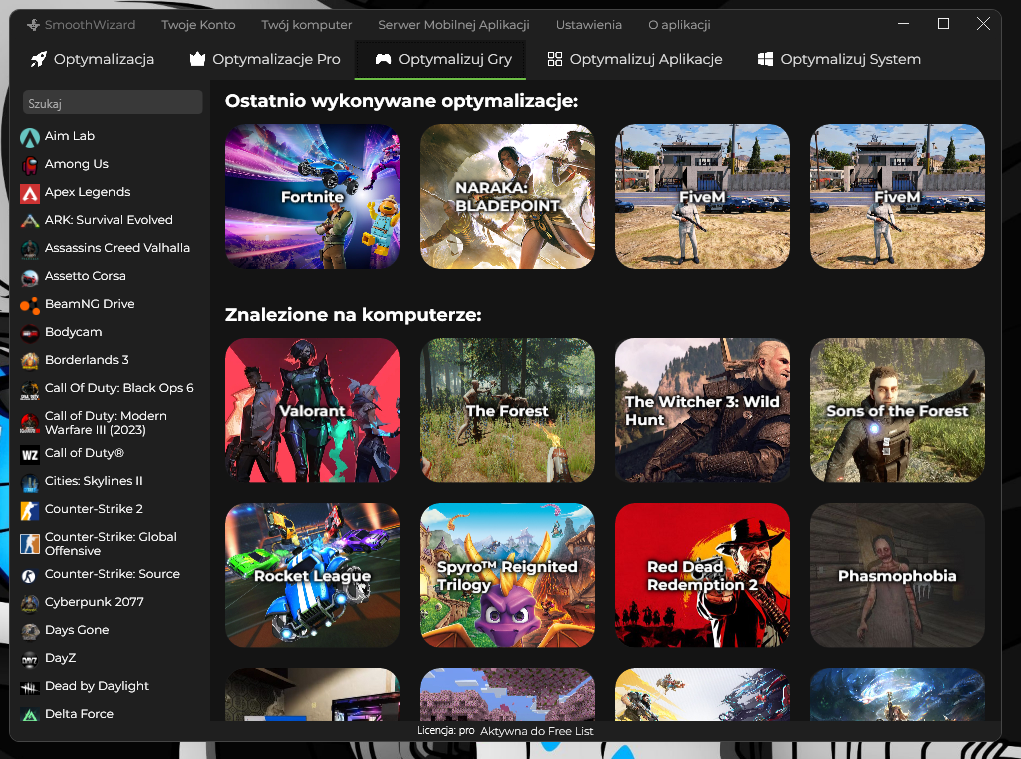
Task: Switch to the Optymalizuj Aplikacje tab
Action: click(635, 59)
